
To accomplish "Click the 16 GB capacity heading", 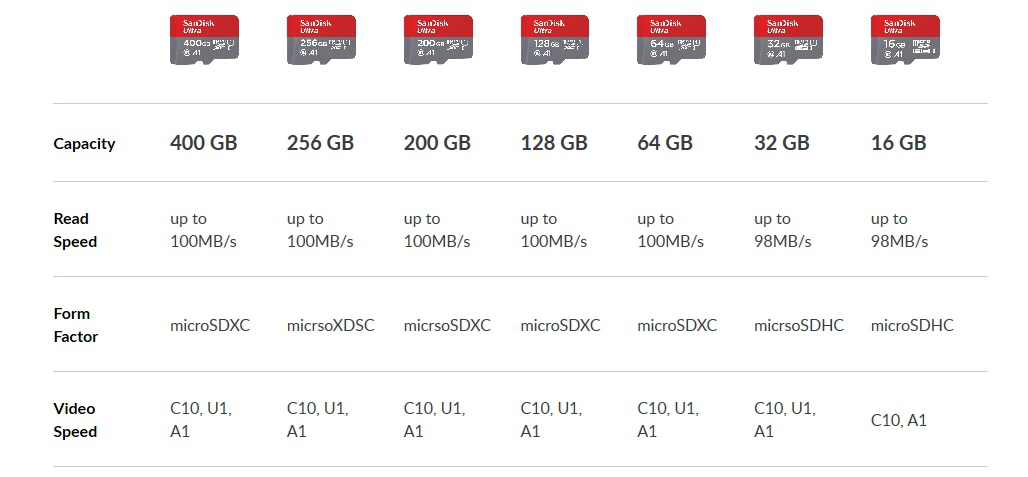I will 899,143.
